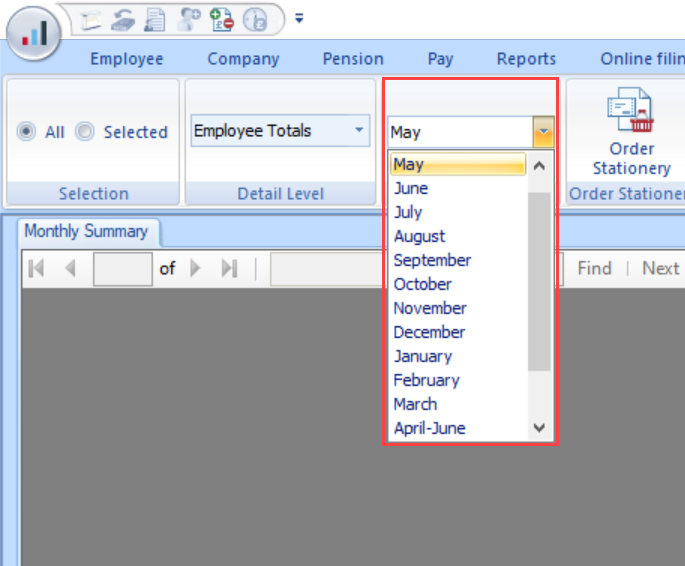The height and width of the screenshot is (566, 685).
Task: Click the clock with pound icon
Action: click(x=255, y=20)
